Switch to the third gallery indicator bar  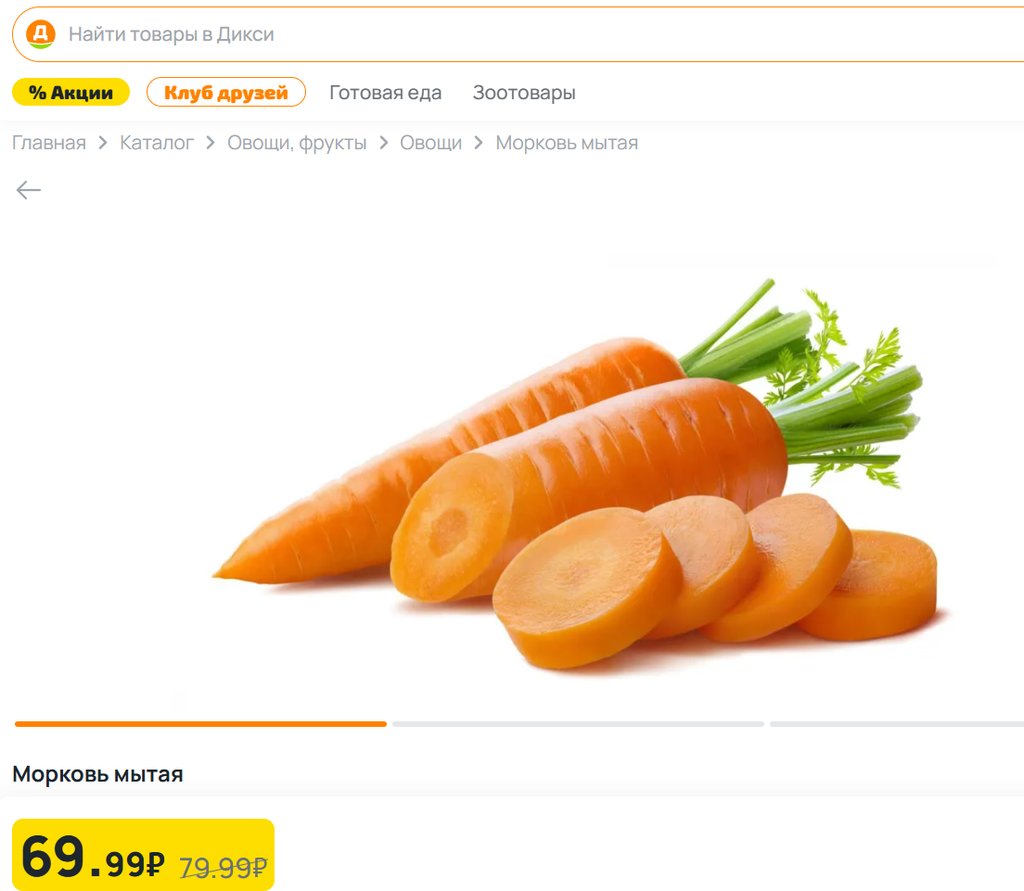897,724
